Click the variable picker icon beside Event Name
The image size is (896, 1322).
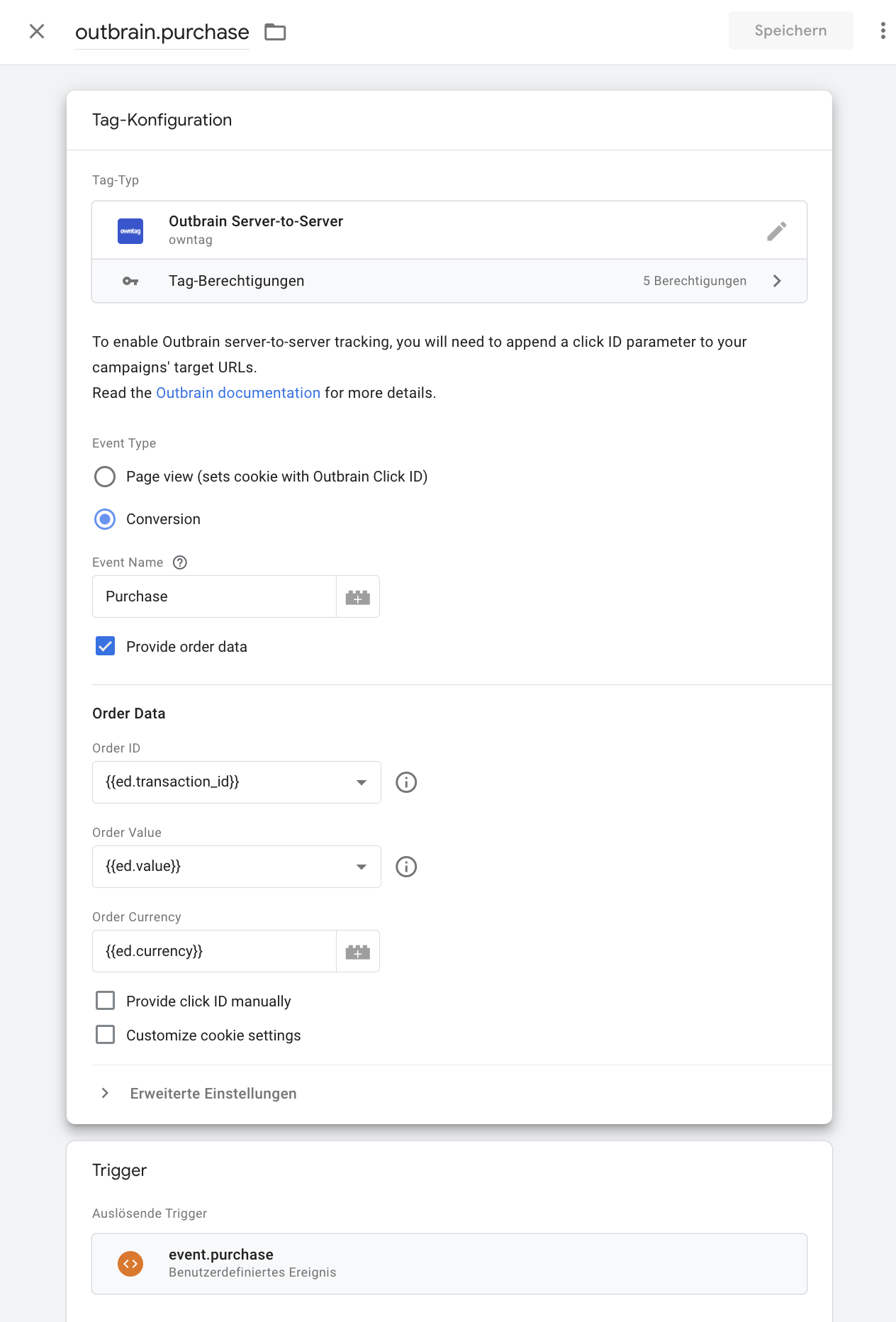pos(358,597)
